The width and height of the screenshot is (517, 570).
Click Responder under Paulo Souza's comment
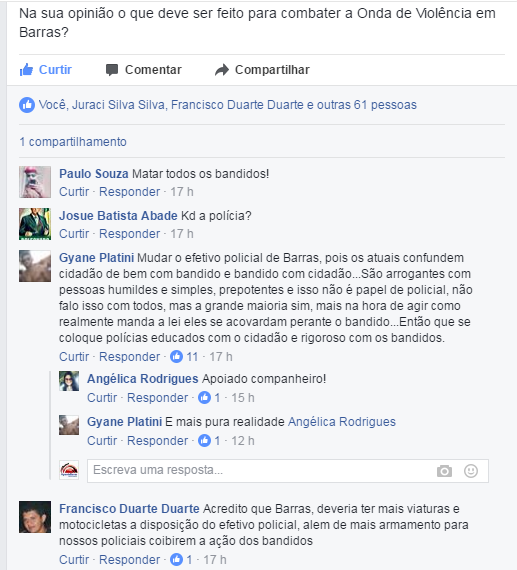click(129, 192)
